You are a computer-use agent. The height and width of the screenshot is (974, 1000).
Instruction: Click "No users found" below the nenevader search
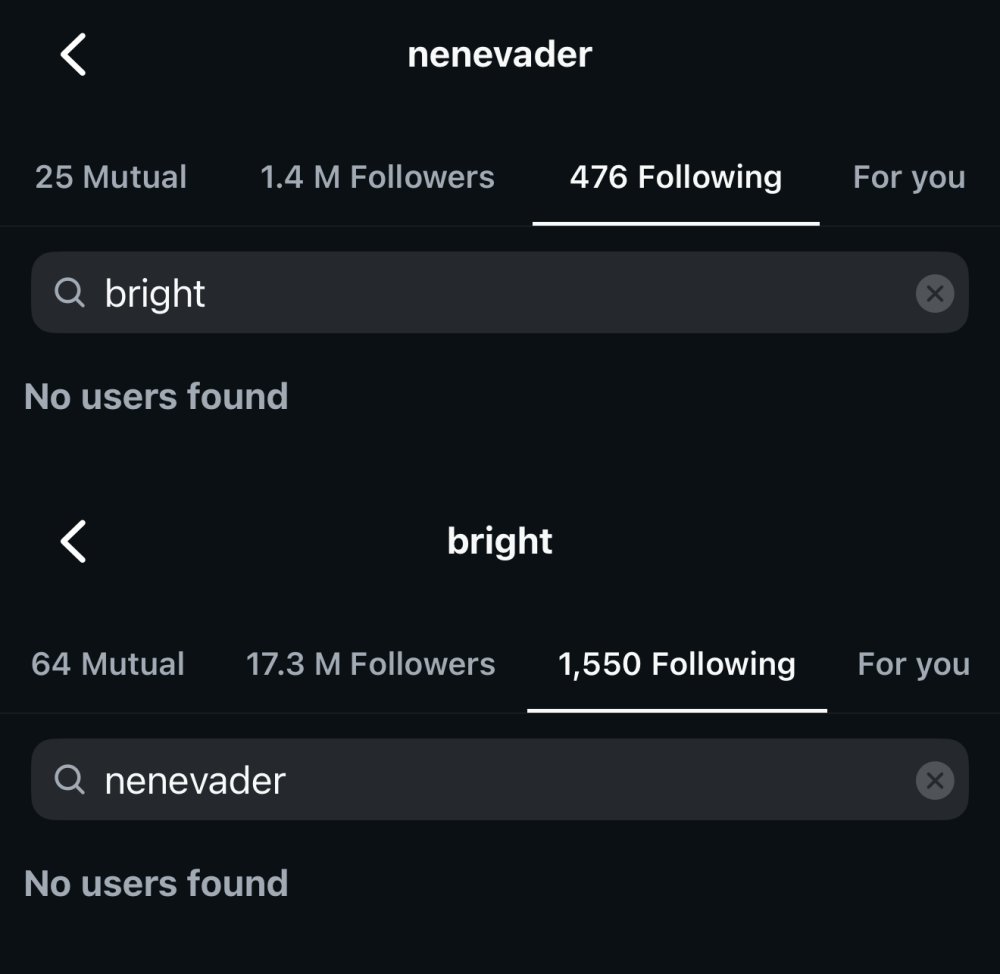156,884
